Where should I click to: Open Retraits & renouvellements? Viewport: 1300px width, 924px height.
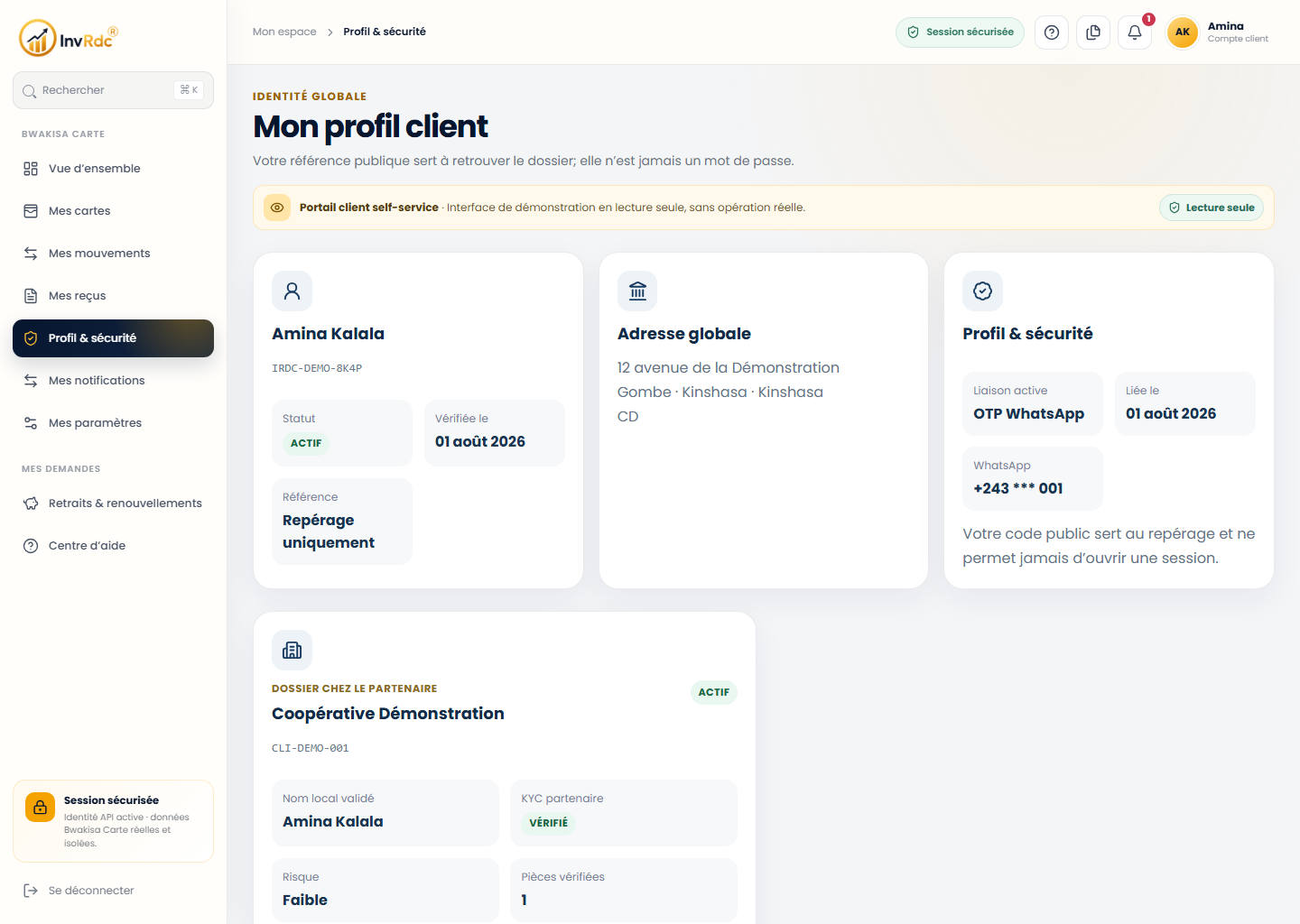(x=114, y=504)
